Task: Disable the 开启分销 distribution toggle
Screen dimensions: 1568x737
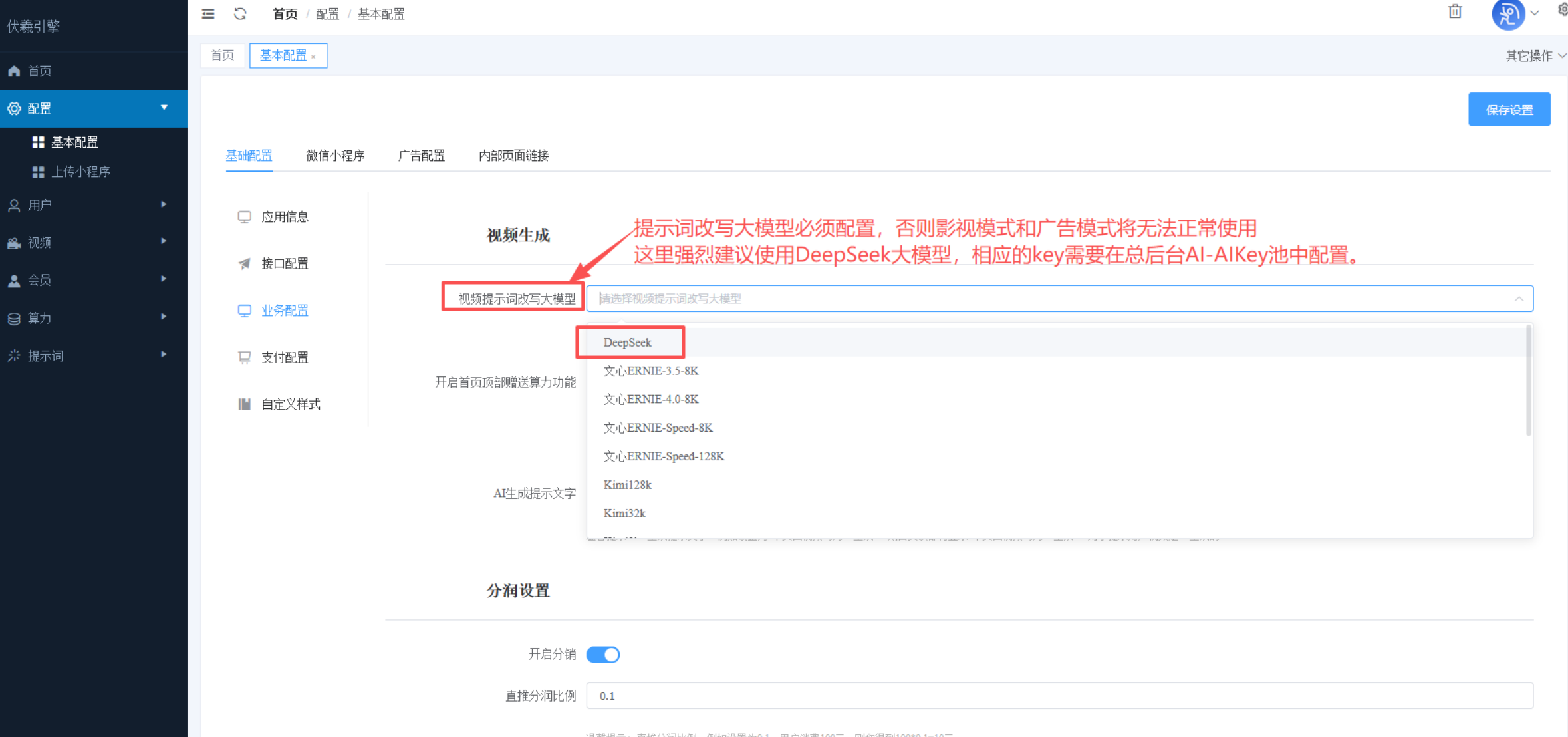Action: pyautogui.click(x=602, y=655)
